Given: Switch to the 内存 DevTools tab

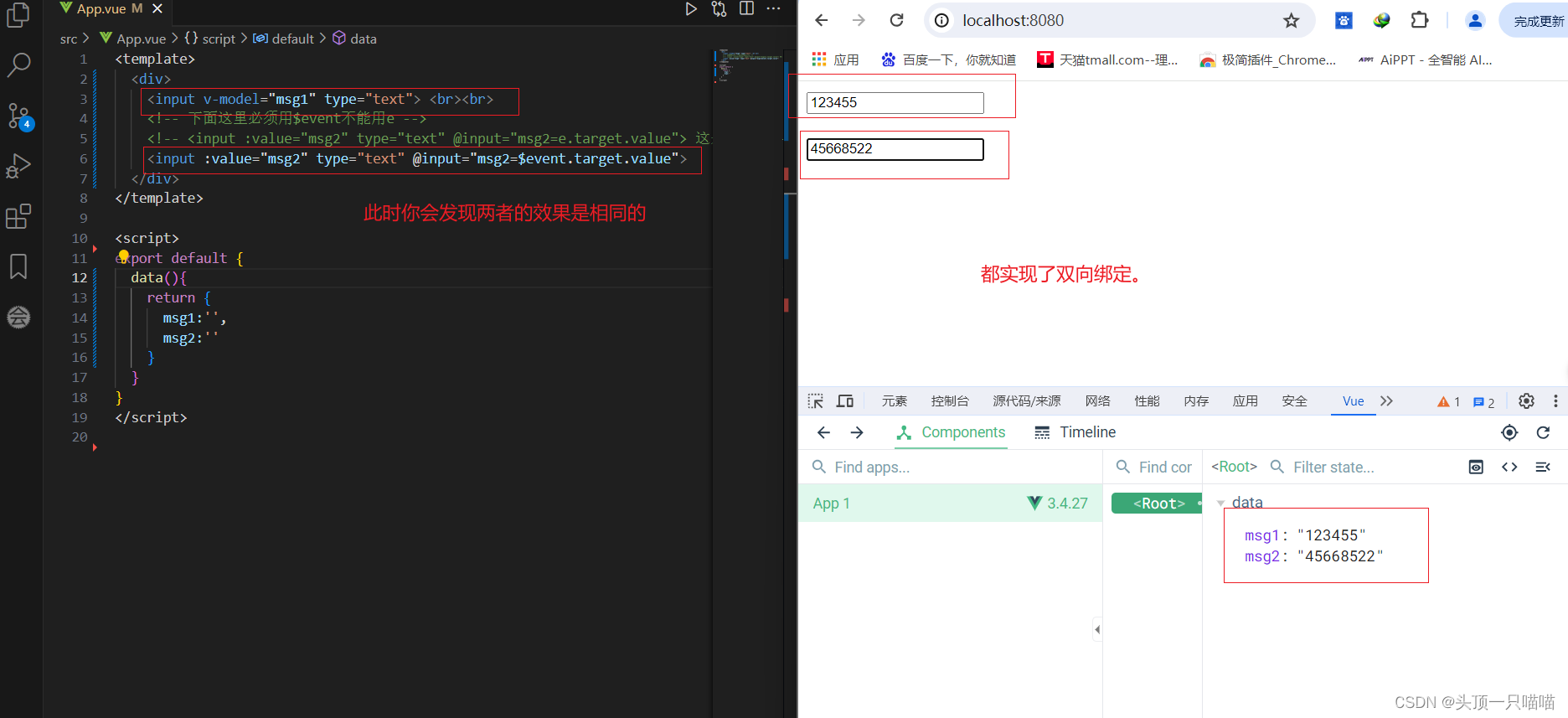Looking at the screenshot, I should pos(1196,400).
